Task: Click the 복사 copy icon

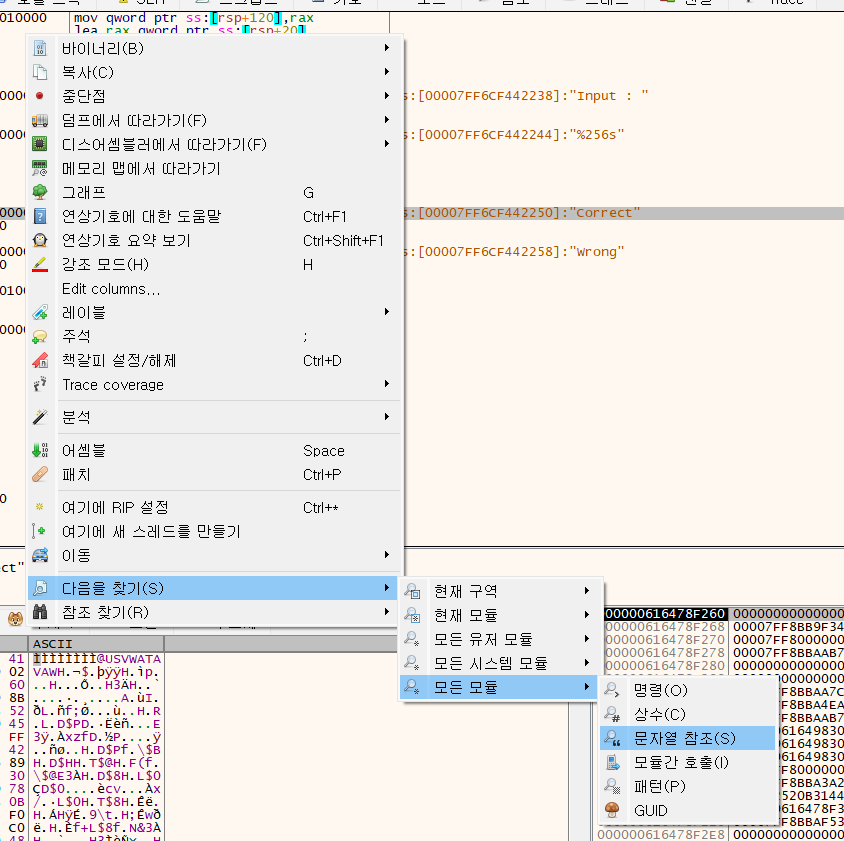Action: (x=40, y=72)
